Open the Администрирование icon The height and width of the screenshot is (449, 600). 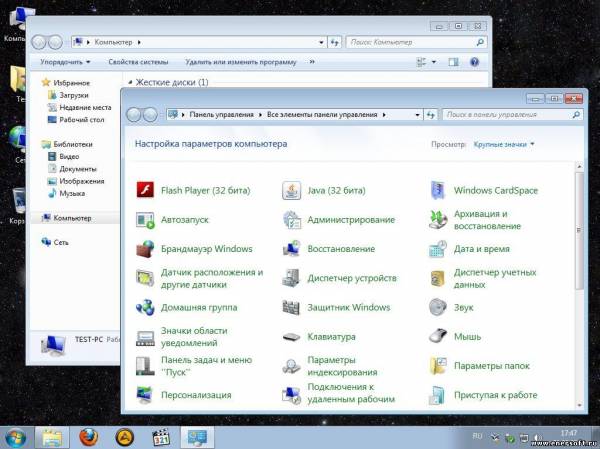[x=292, y=220]
